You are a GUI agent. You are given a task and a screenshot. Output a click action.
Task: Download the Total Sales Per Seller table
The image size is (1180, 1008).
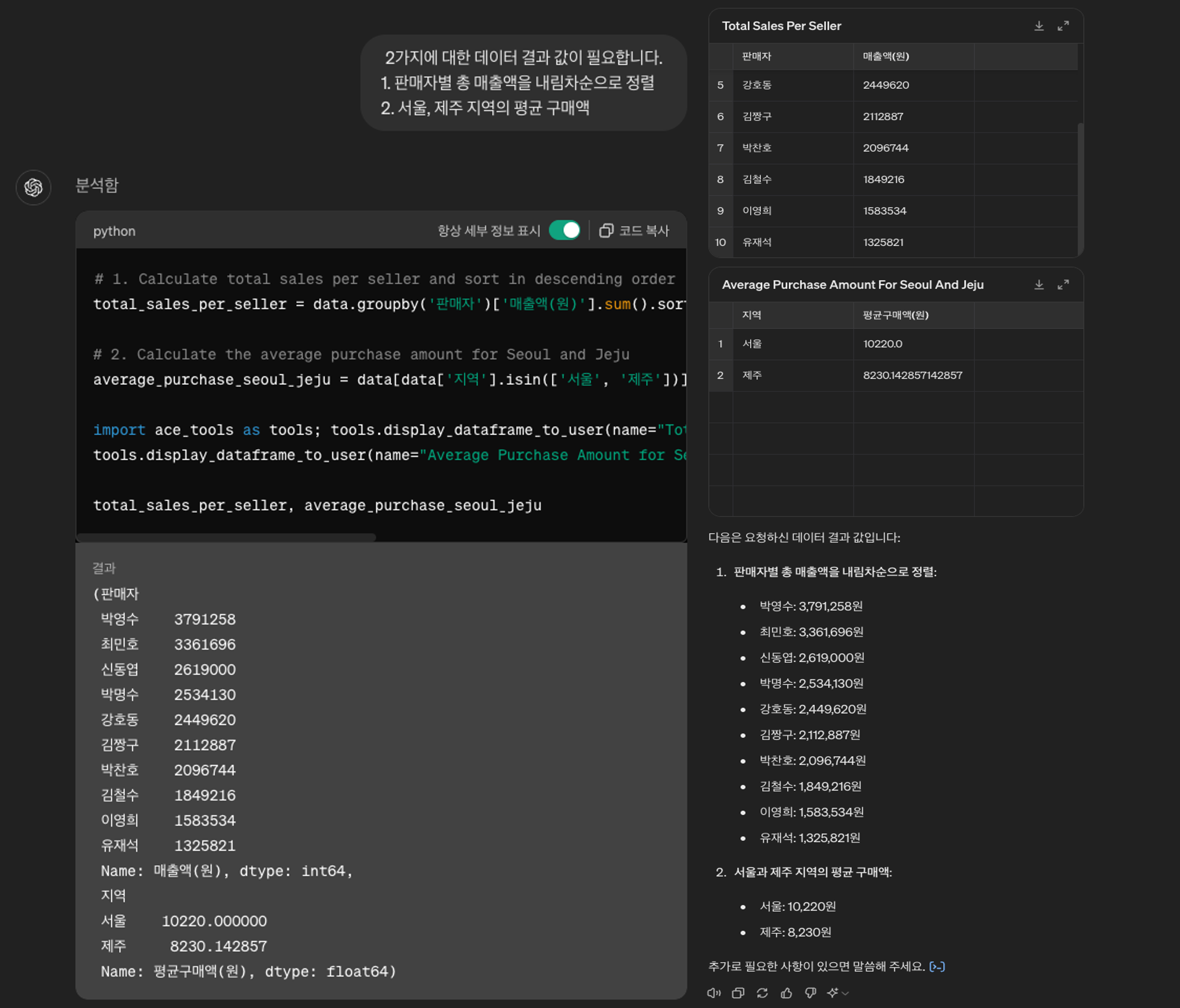coord(1039,26)
